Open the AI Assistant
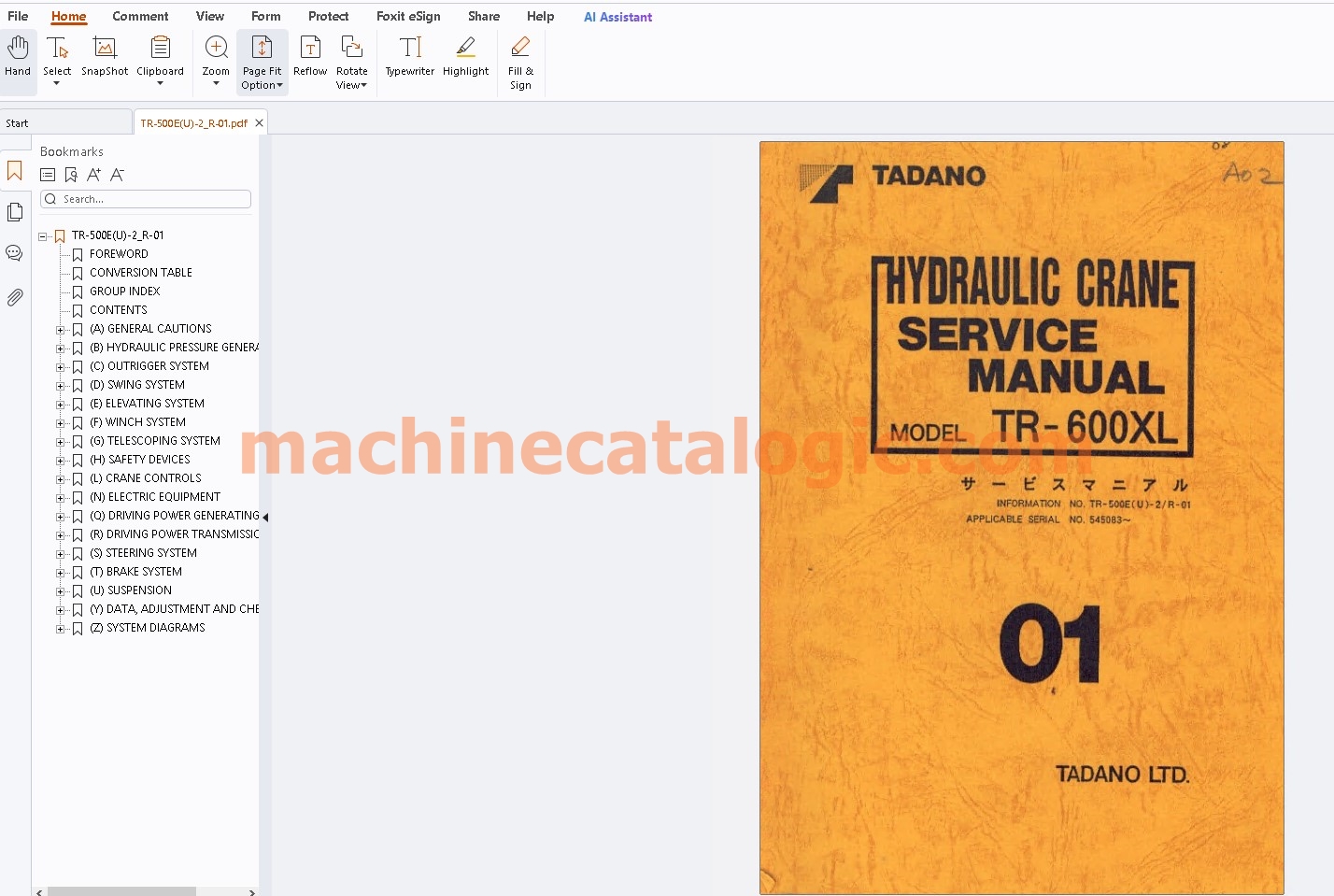Screen dimensions: 1334x896 coord(617,17)
